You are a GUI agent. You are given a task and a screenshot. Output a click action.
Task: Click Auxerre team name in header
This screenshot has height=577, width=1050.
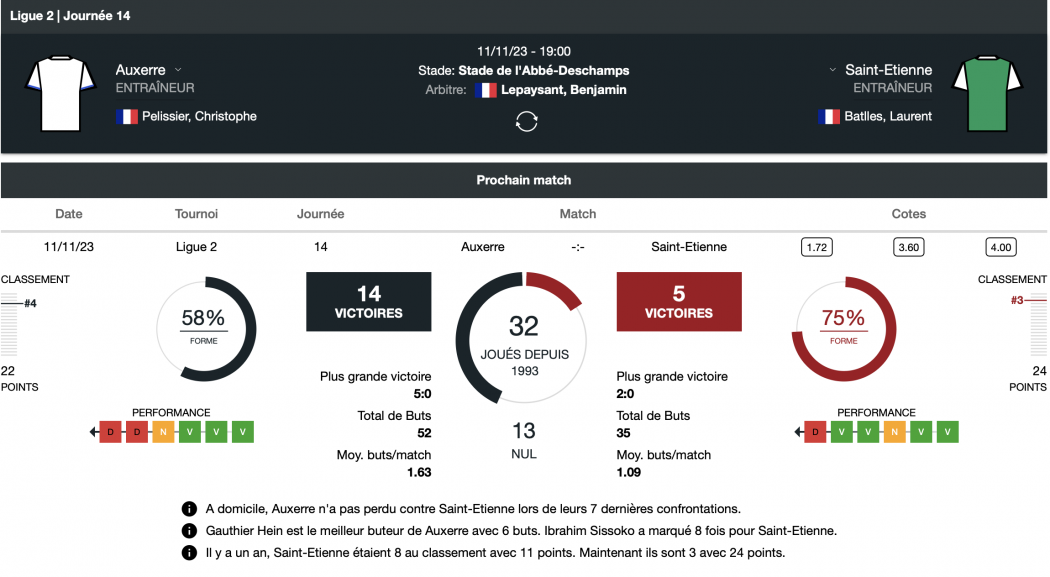[x=140, y=70]
